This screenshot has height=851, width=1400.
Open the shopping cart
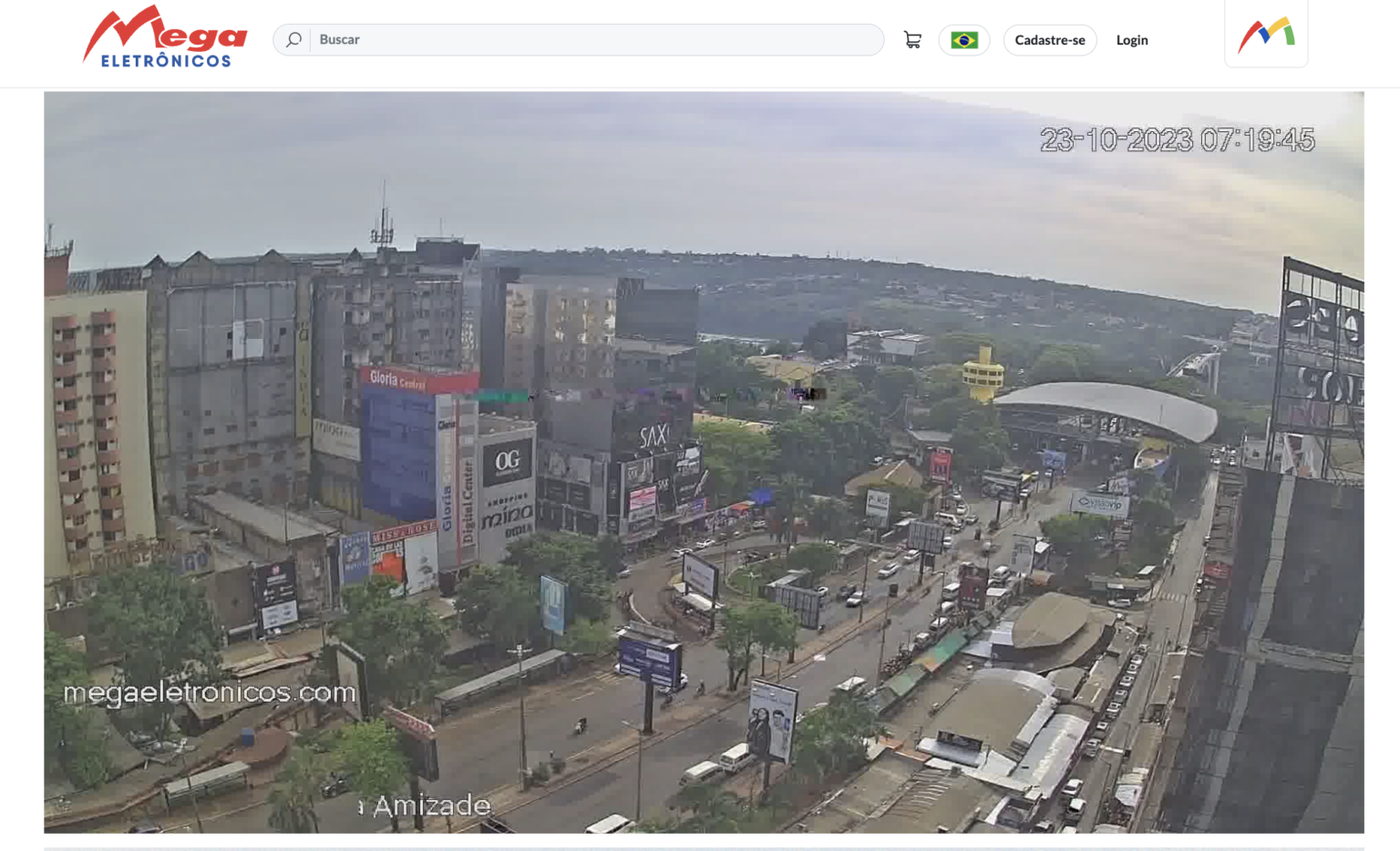click(911, 40)
